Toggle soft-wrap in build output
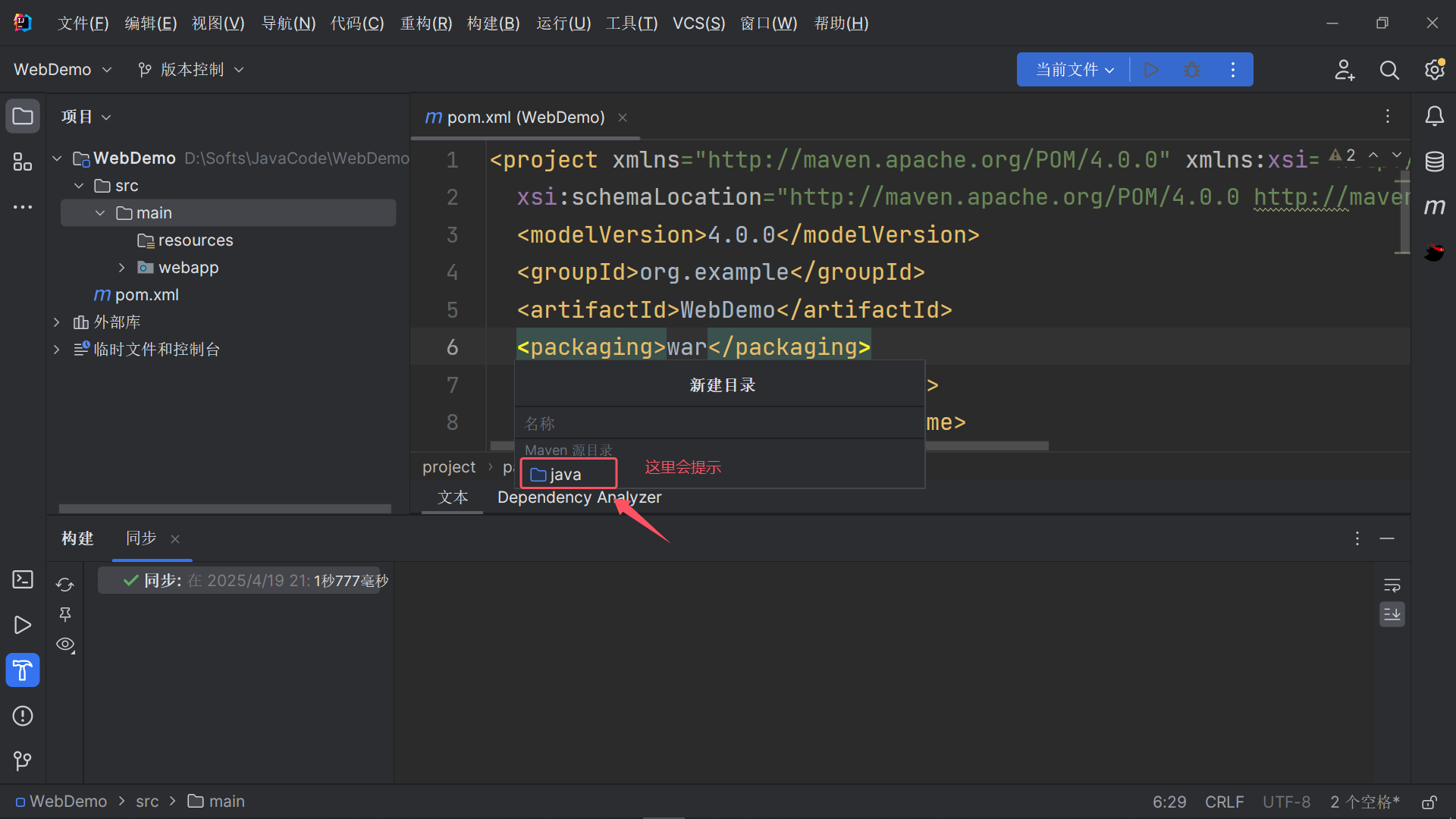The width and height of the screenshot is (1456, 819). pyautogui.click(x=1392, y=585)
